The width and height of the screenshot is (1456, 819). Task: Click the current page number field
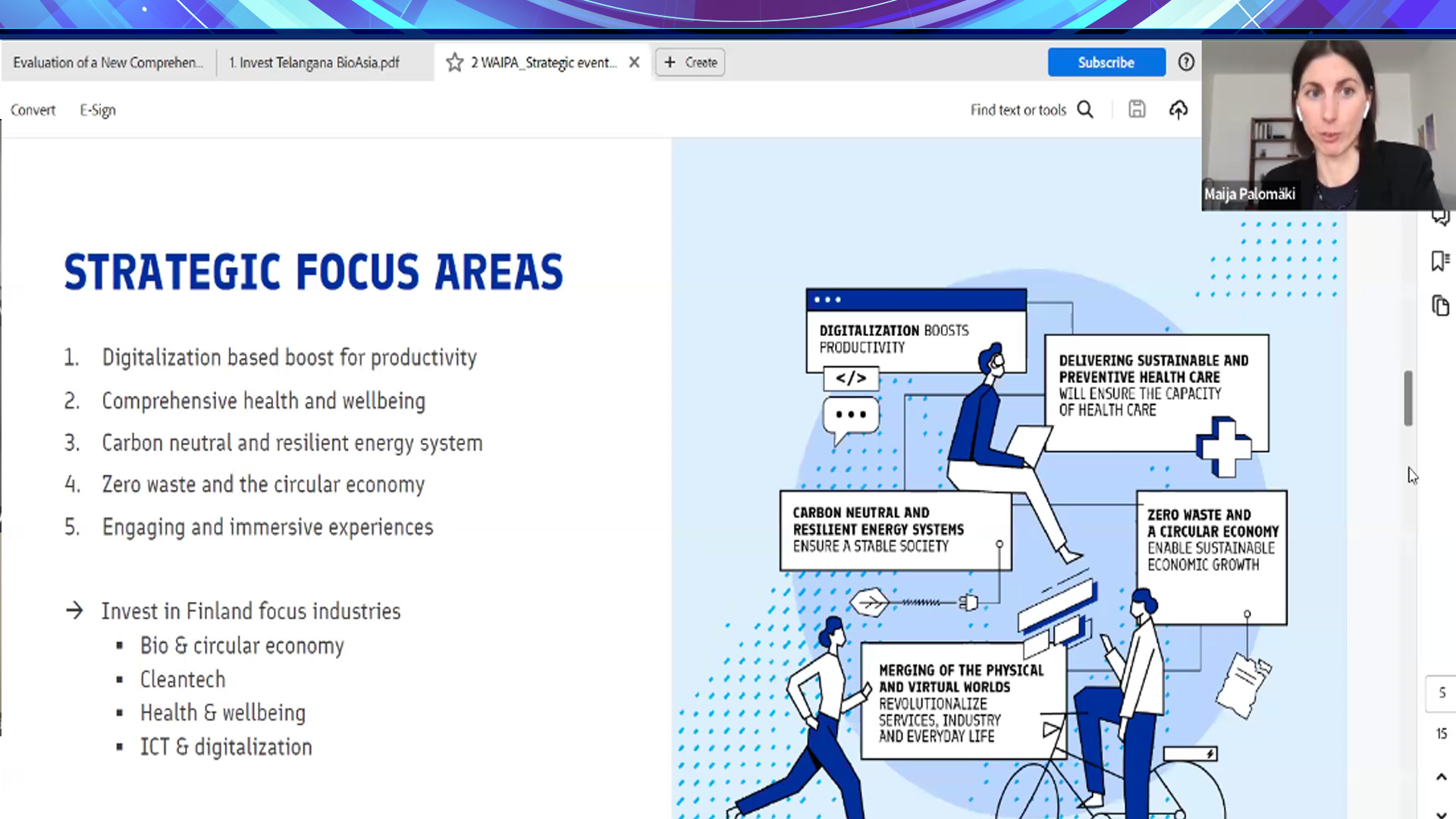(x=1442, y=692)
